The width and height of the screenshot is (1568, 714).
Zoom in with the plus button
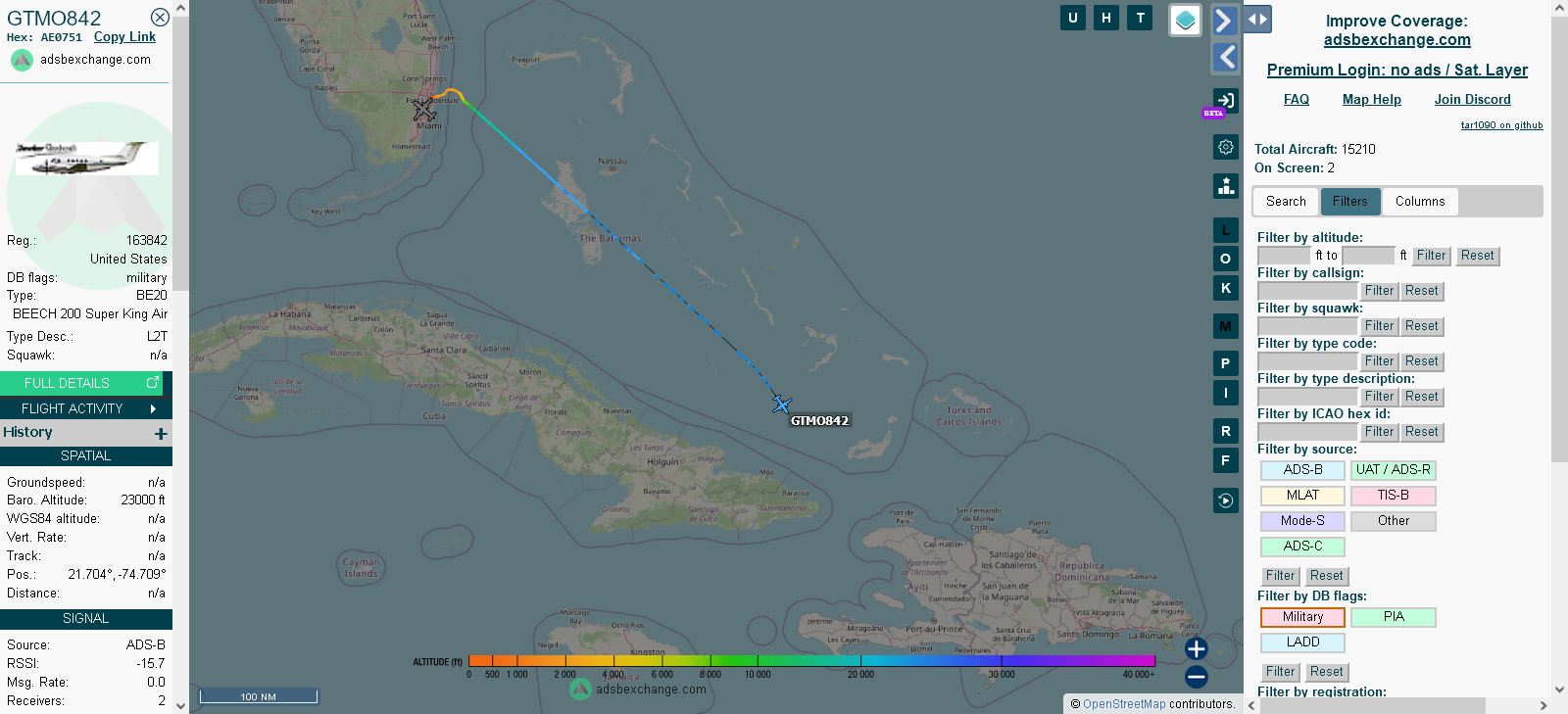[1196, 648]
